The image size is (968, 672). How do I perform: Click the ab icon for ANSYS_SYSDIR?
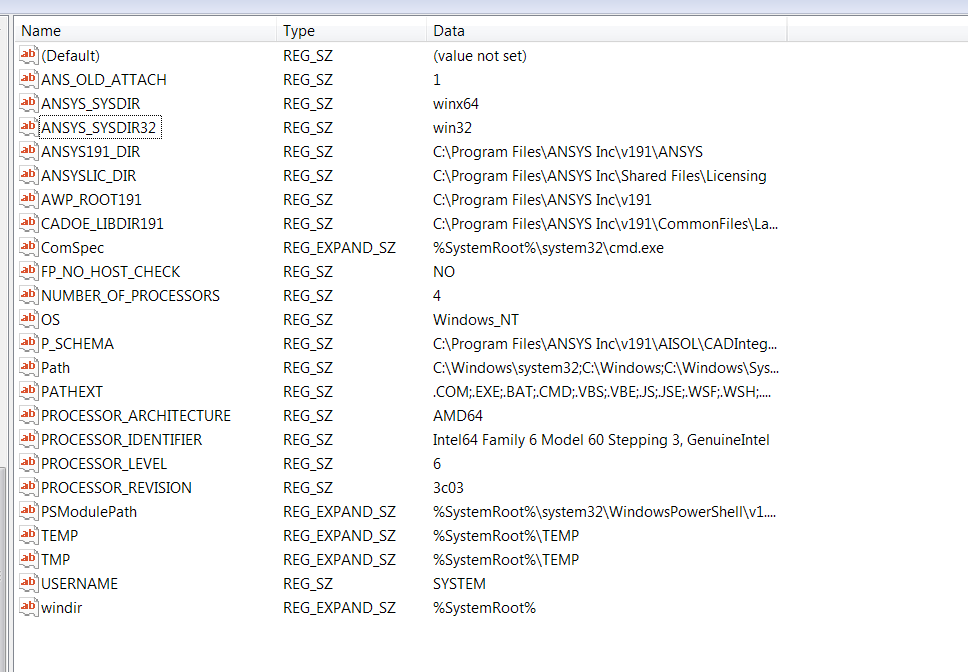pos(28,104)
